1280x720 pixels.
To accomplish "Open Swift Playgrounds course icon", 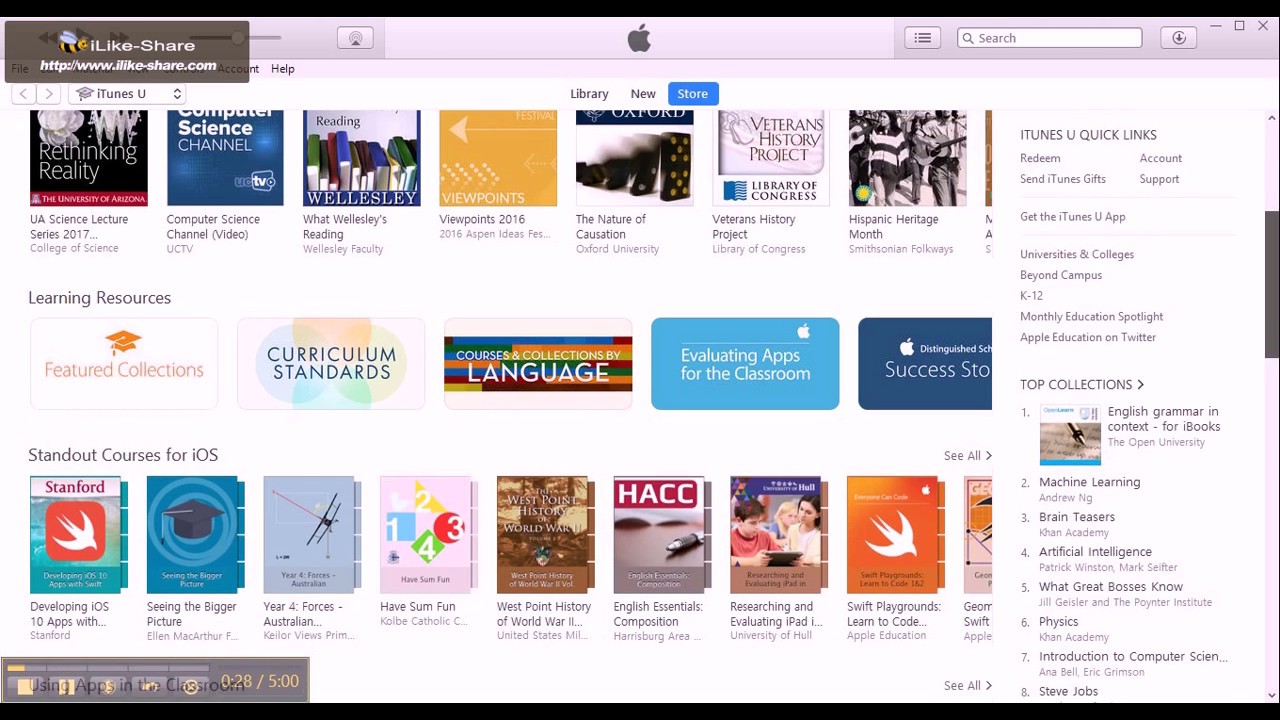I will [896, 535].
